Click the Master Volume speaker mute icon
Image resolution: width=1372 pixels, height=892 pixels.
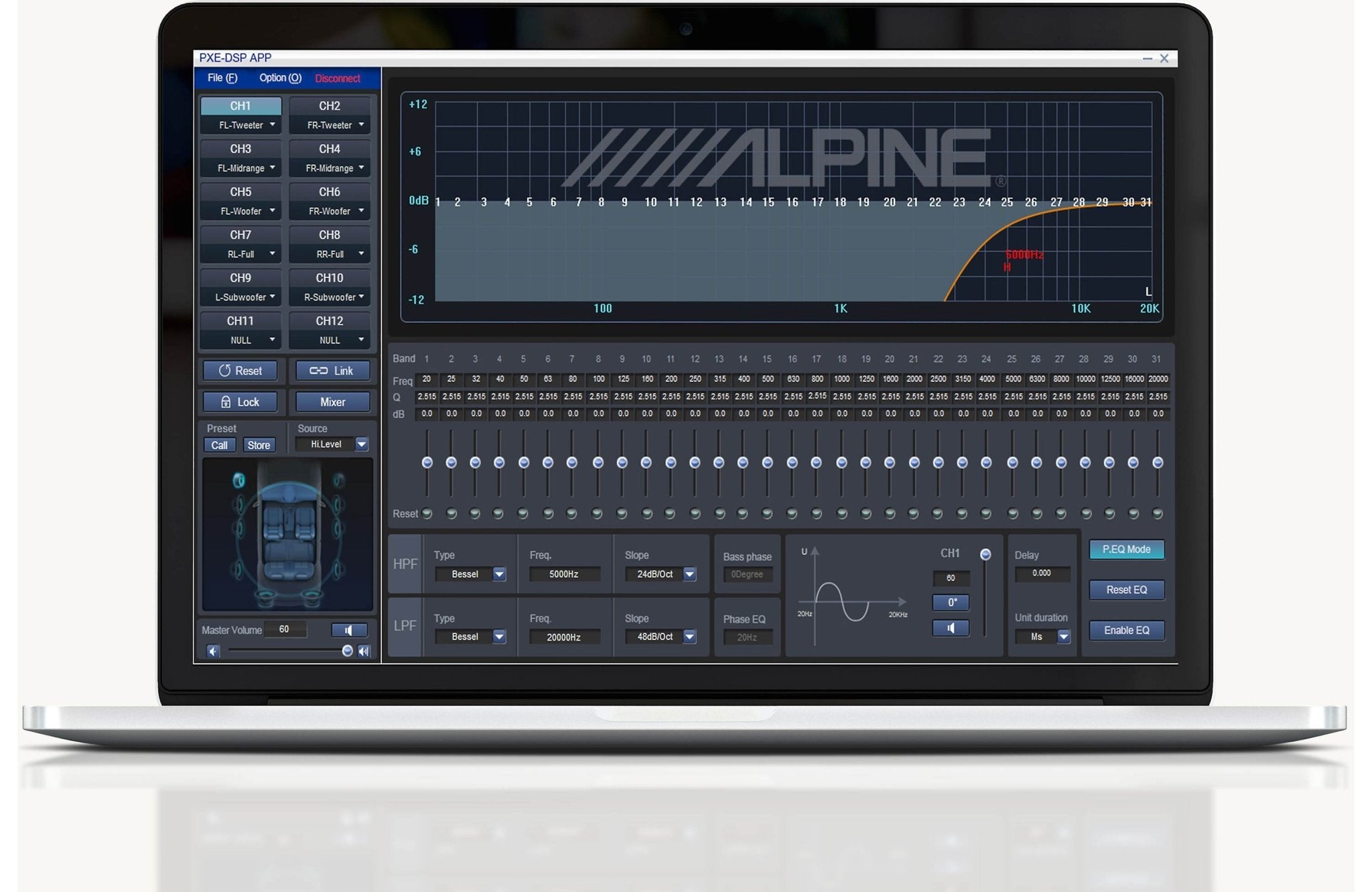[x=349, y=630]
